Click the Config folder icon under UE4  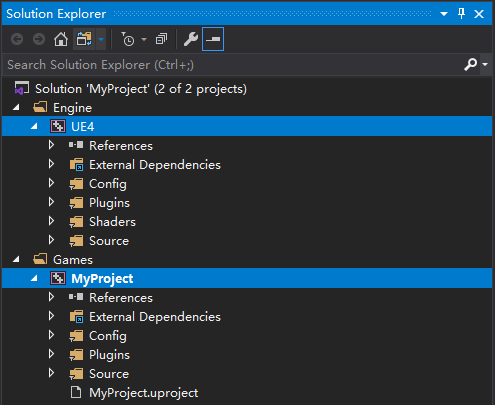(76, 184)
